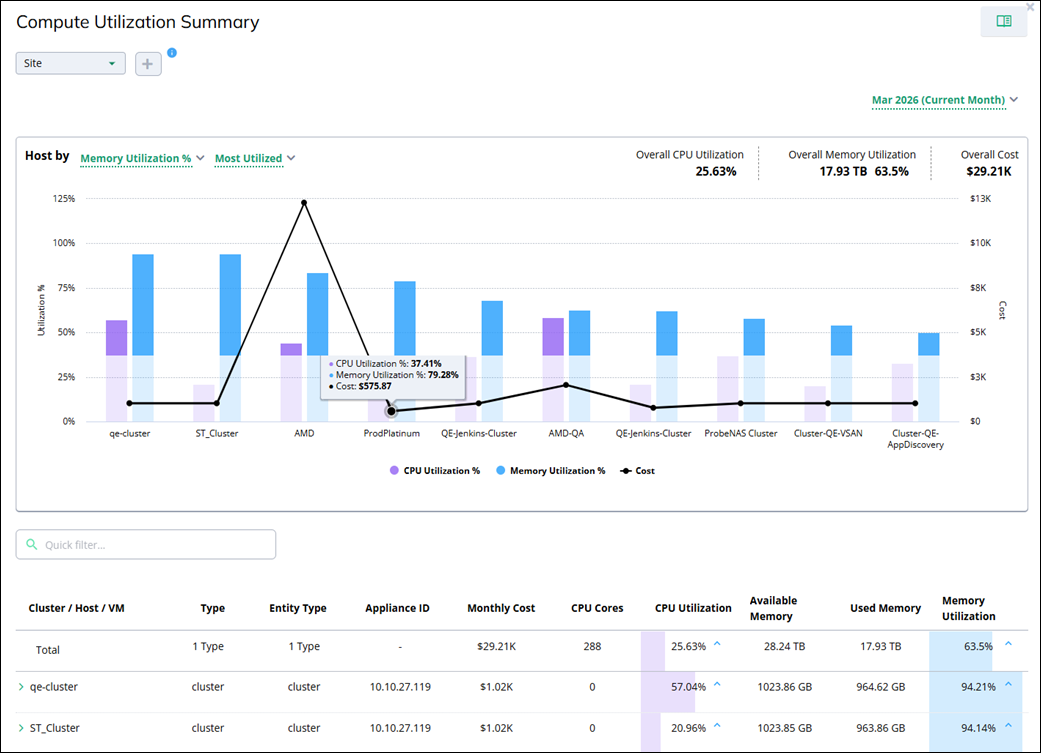Image resolution: width=1041 pixels, height=753 pixels.
Task: Expand the qe-cluster row
Action: 21,687
